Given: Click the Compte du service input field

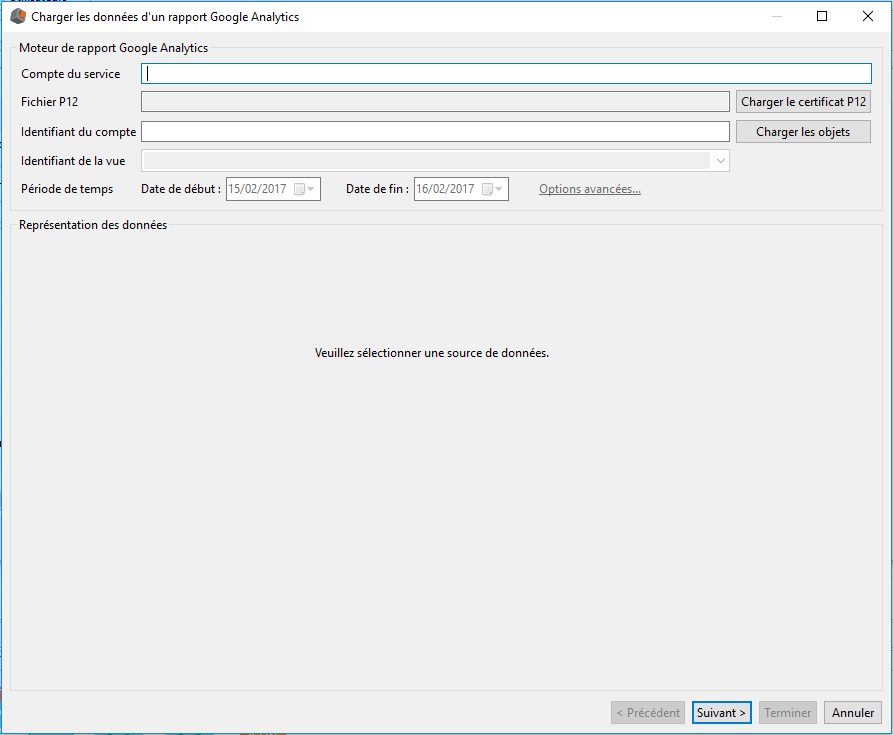Looking at the screenshot, I should [506, 73].
